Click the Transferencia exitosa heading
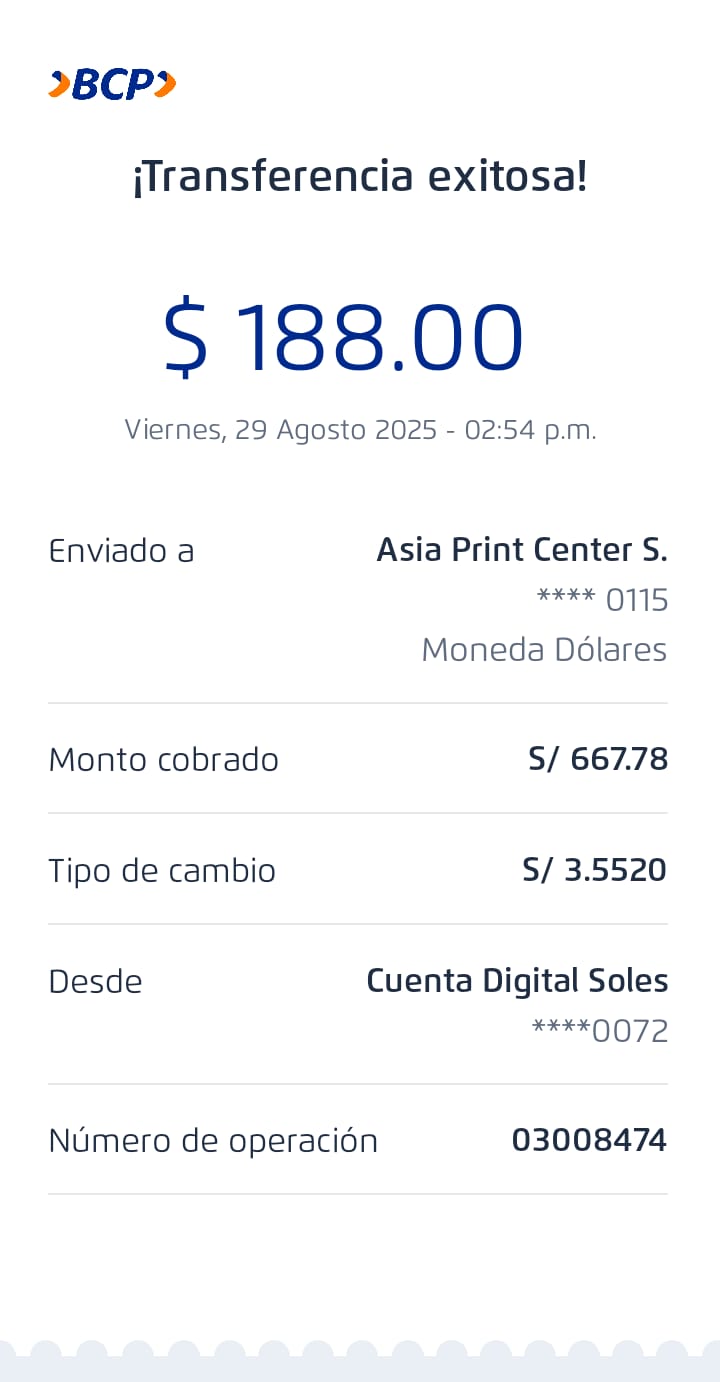The height and width of the screenshot is (1382, 720). click(360, 177)
